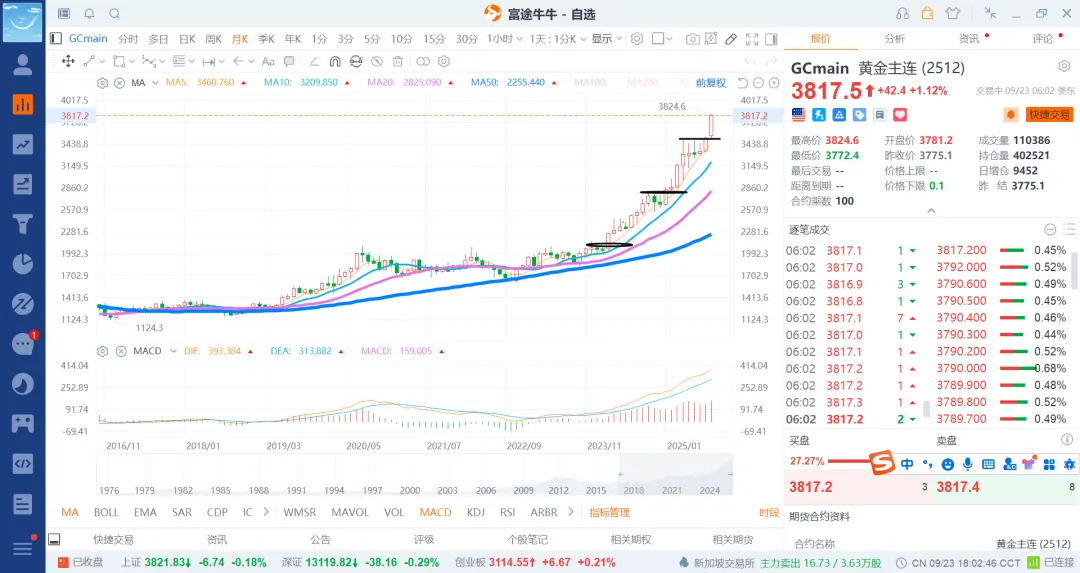Screen dimensions: 1080x573
Task: Expand more indicators arrow after ARBR
Action: [x=570, y=512]
